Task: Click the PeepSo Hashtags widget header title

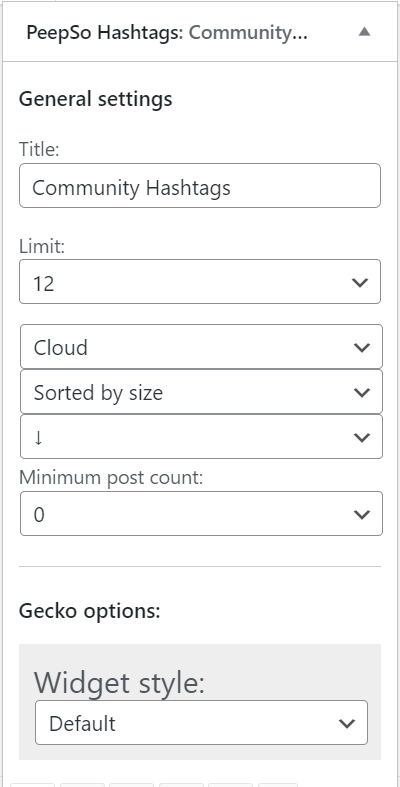Action: [167, 33]
